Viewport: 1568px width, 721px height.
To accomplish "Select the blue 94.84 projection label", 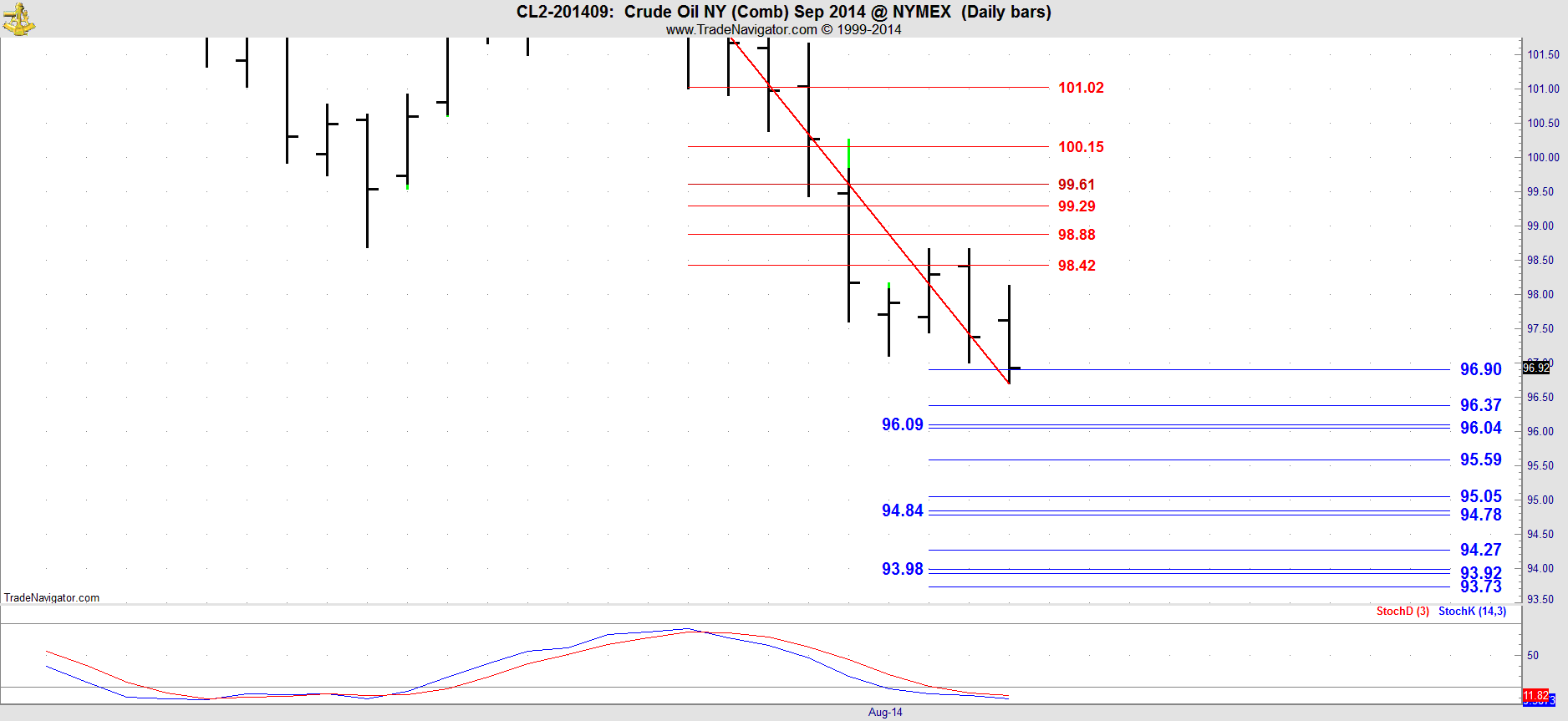I will point(902,510).
